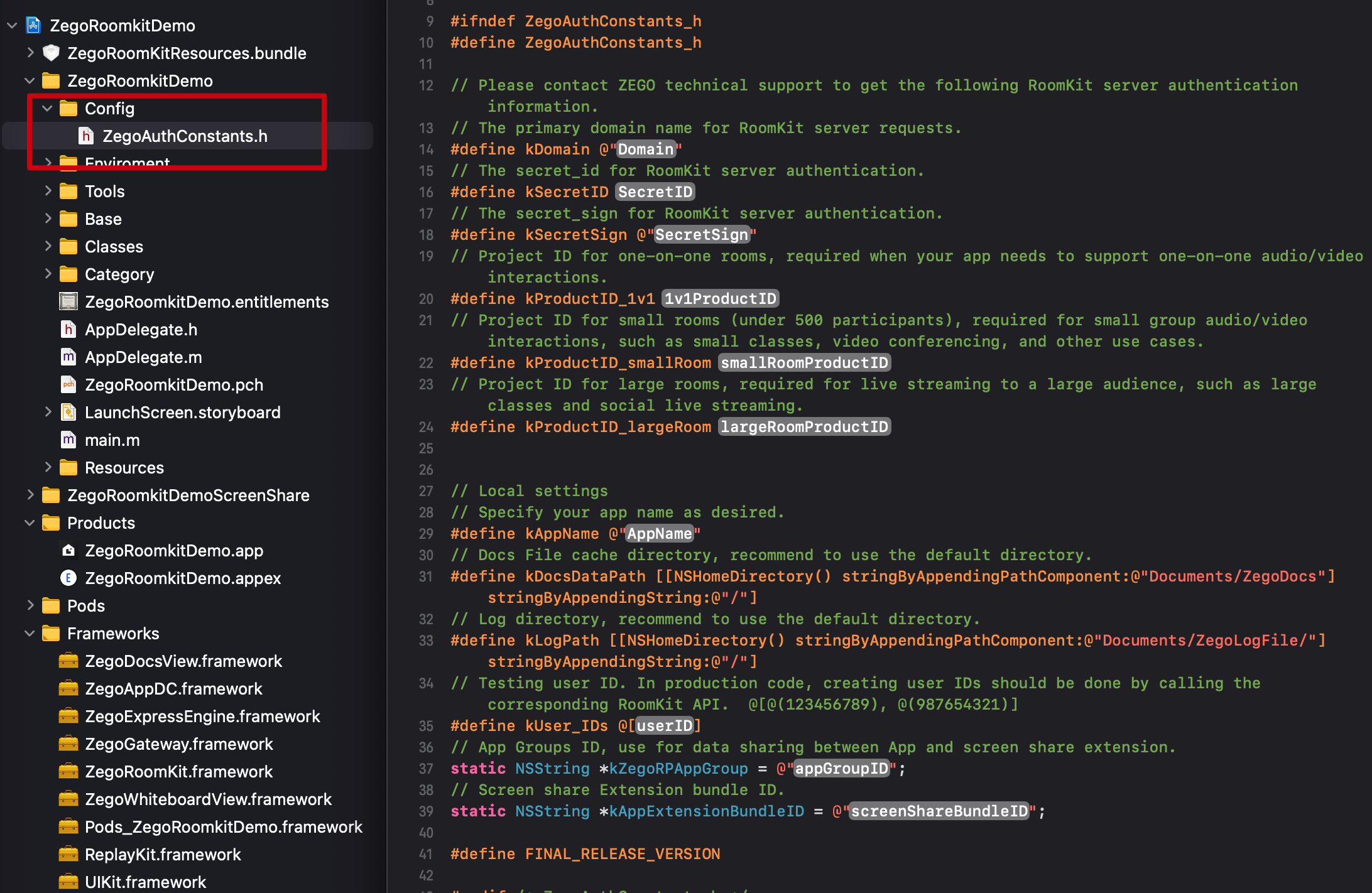Select the smallRoomProductID placeholder token

pyautogui.click(x=804, y=363)
